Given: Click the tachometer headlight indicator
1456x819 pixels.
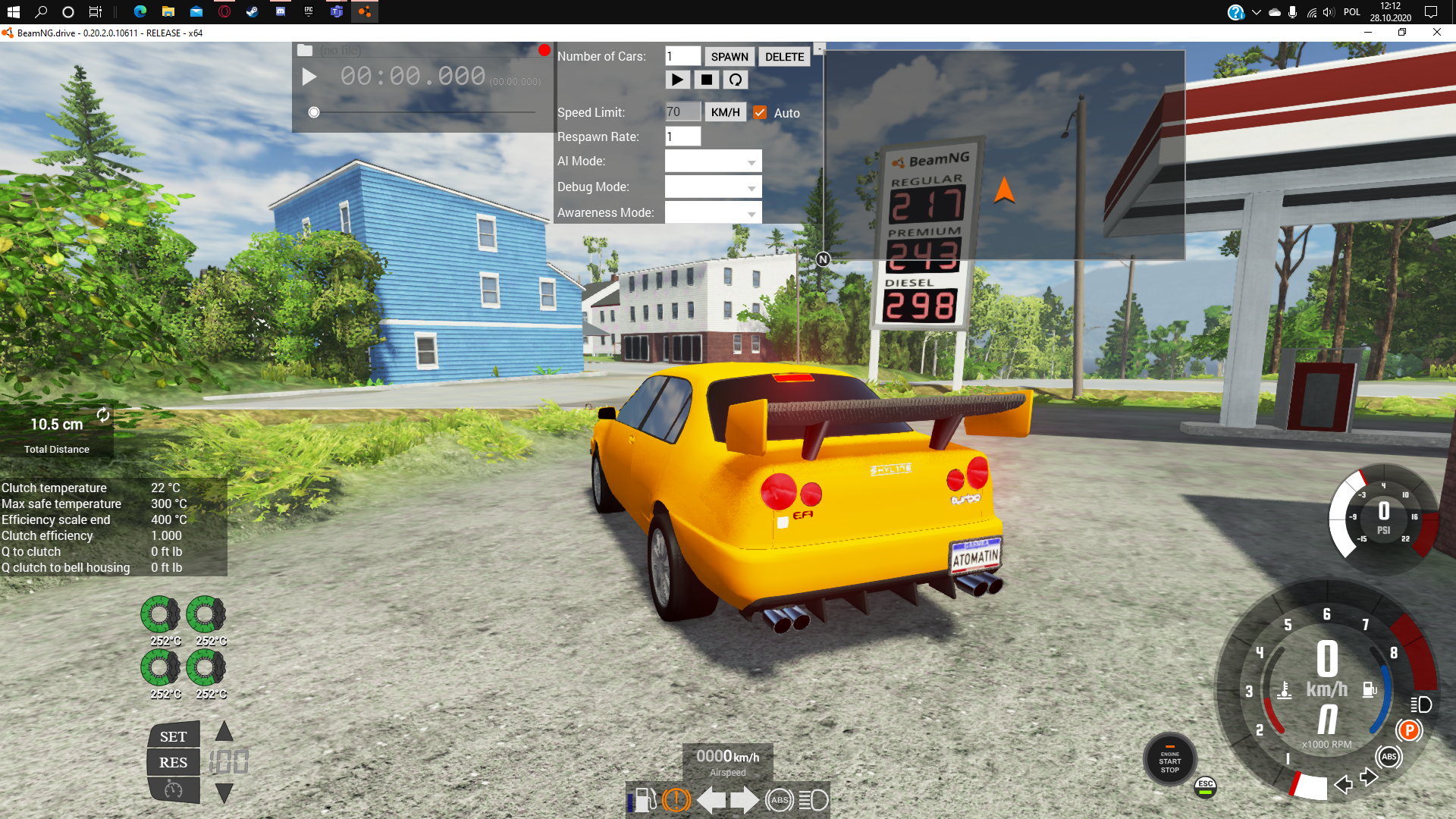Looking at the screenshot, I should (1421, 704).
